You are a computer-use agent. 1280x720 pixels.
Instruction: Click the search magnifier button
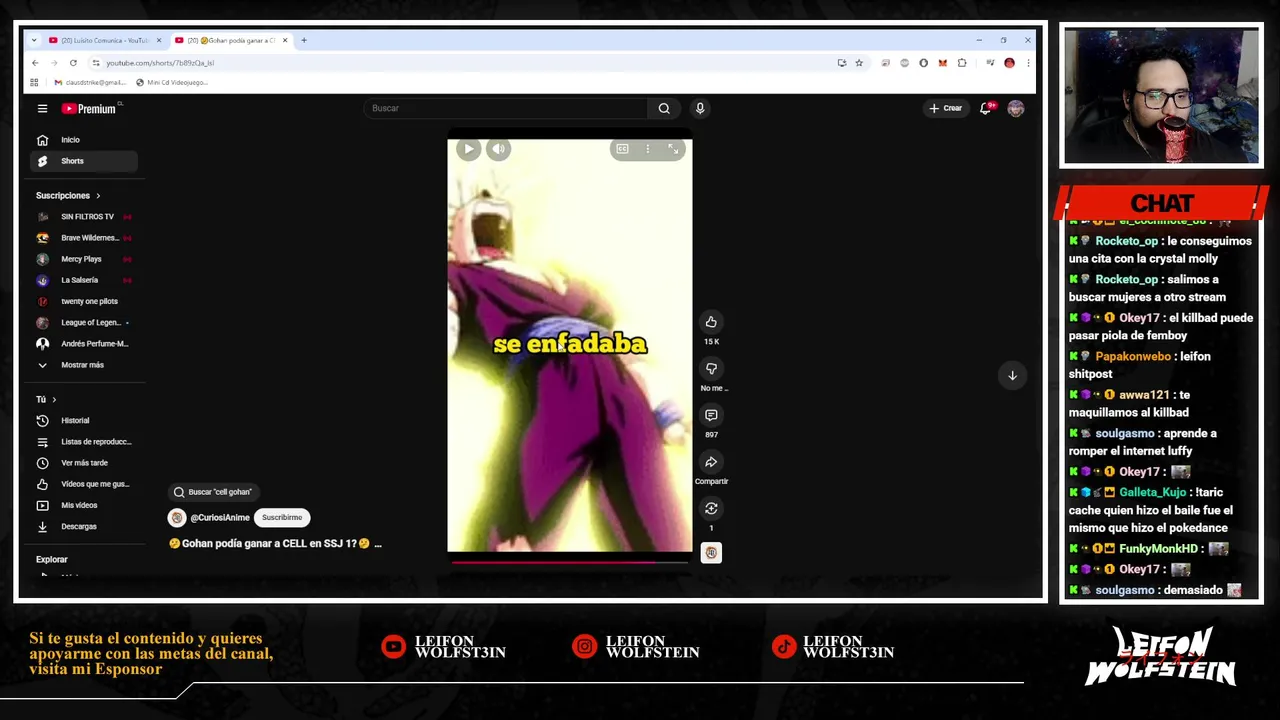664,108
